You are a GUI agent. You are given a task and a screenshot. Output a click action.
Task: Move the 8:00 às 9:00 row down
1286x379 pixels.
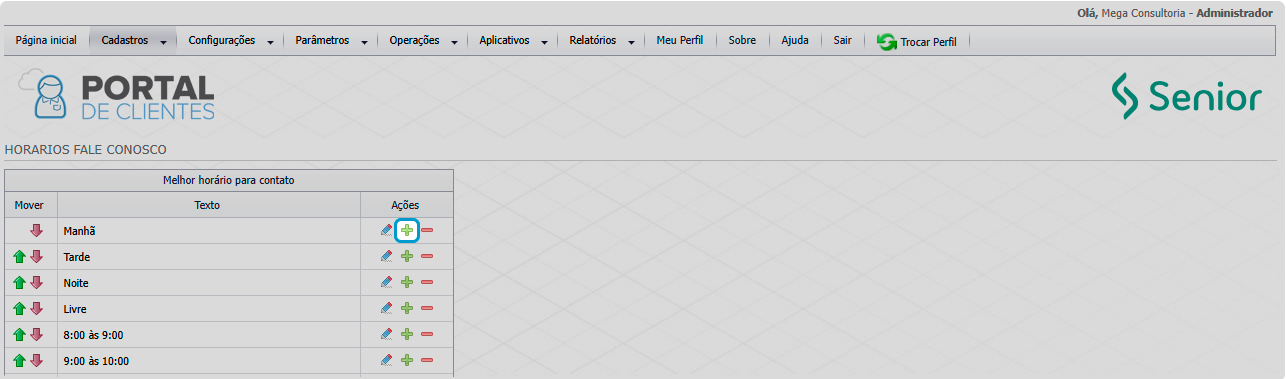coord(37,335)
